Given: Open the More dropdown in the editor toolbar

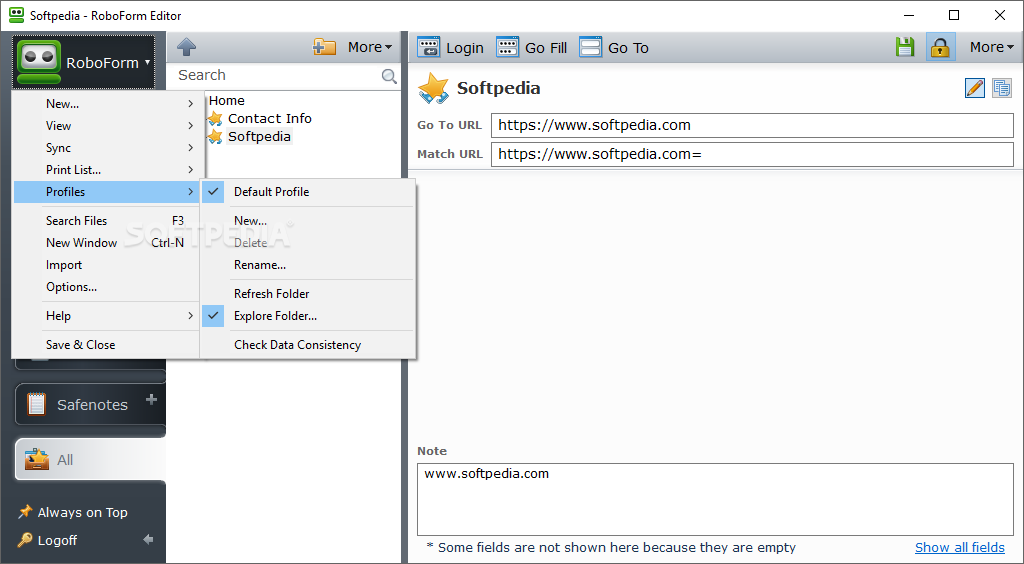Looking at the screenshot, I should [x=991, y=47].
